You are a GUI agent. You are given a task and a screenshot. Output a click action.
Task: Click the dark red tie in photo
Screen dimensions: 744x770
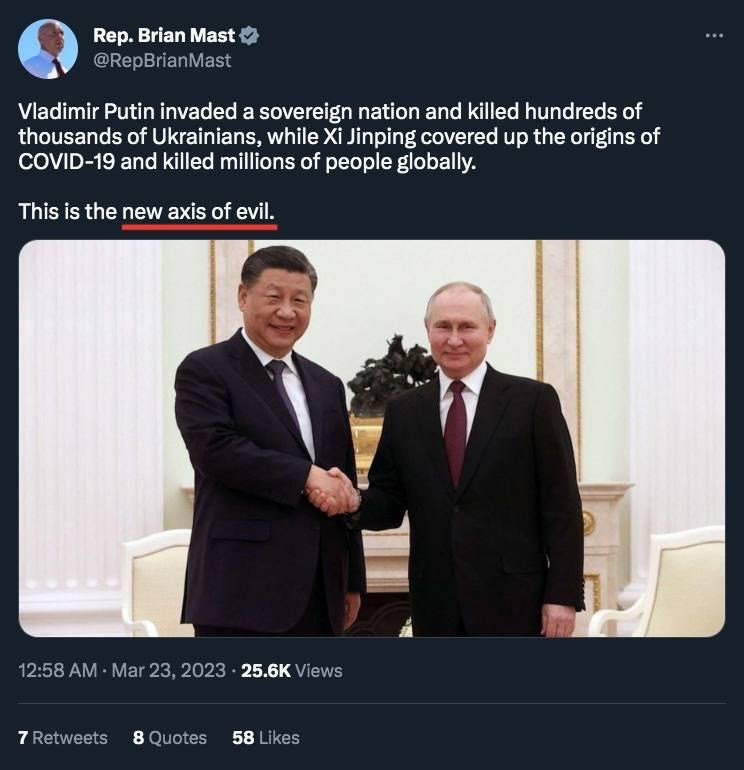(455, 432)
